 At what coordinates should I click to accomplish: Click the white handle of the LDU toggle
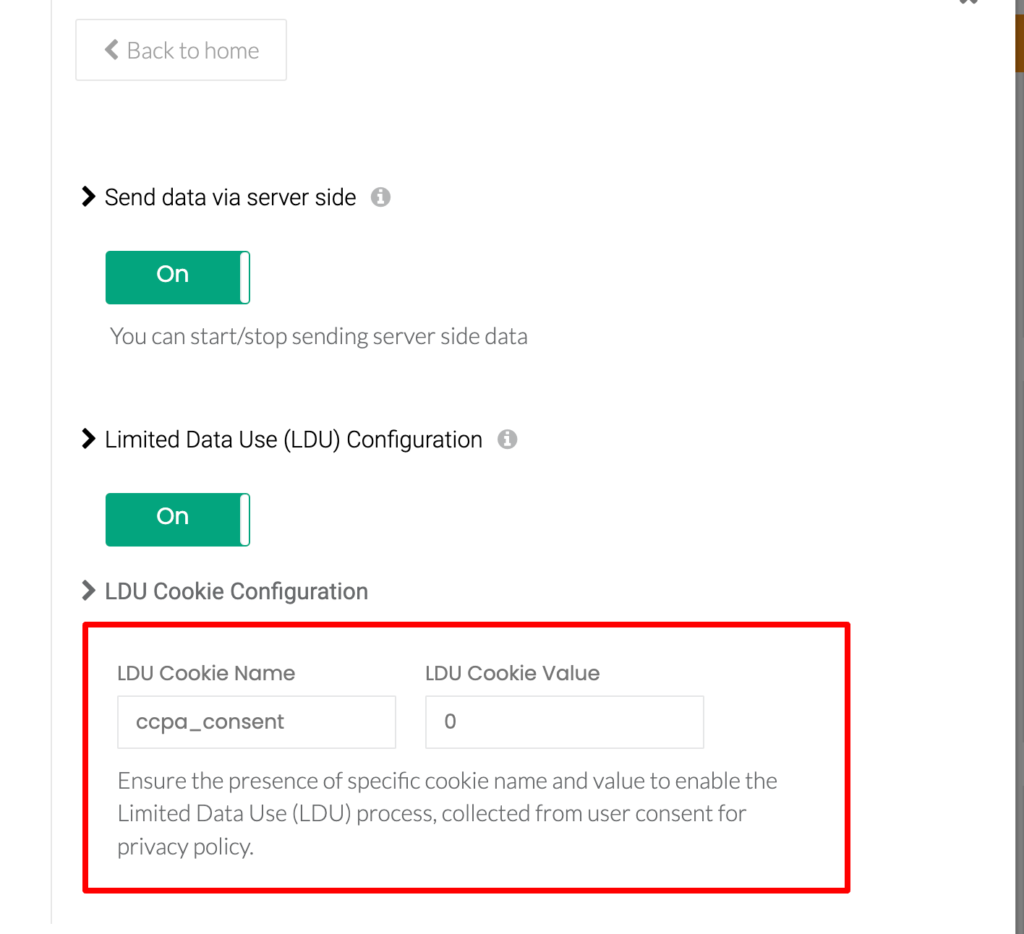[245, 519]
